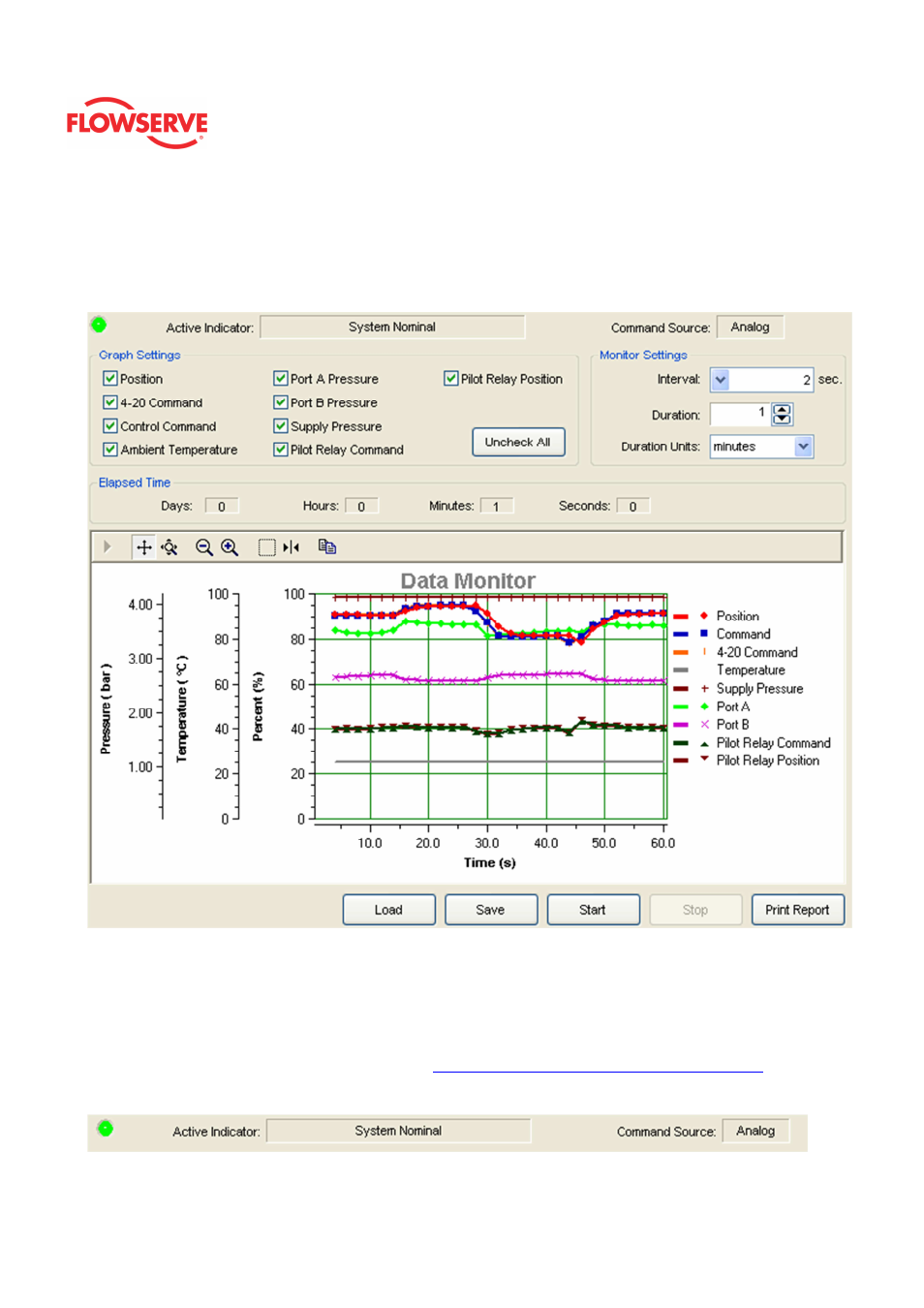Click the Seconds elapsed field
The width and height of the screenshot is (924, 1308).
[633, 506]
